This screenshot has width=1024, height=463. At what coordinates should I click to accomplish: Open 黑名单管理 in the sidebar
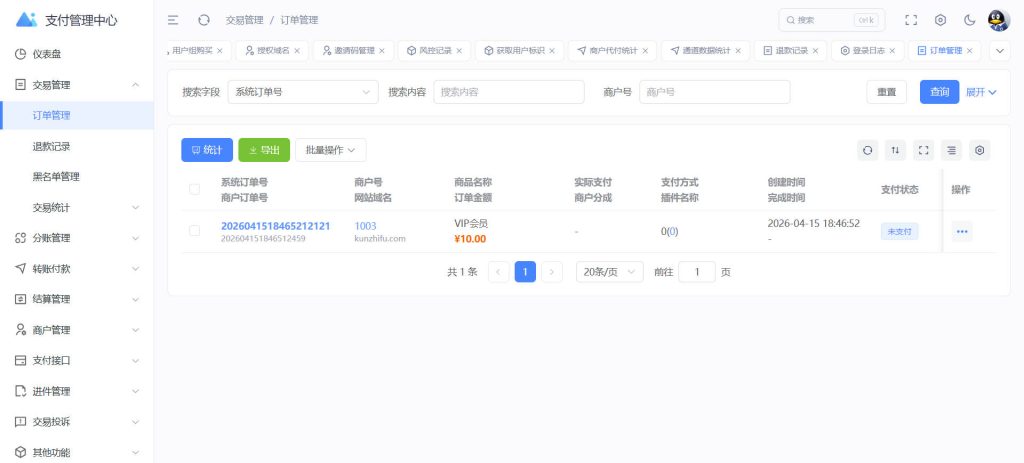click(77, 177)
